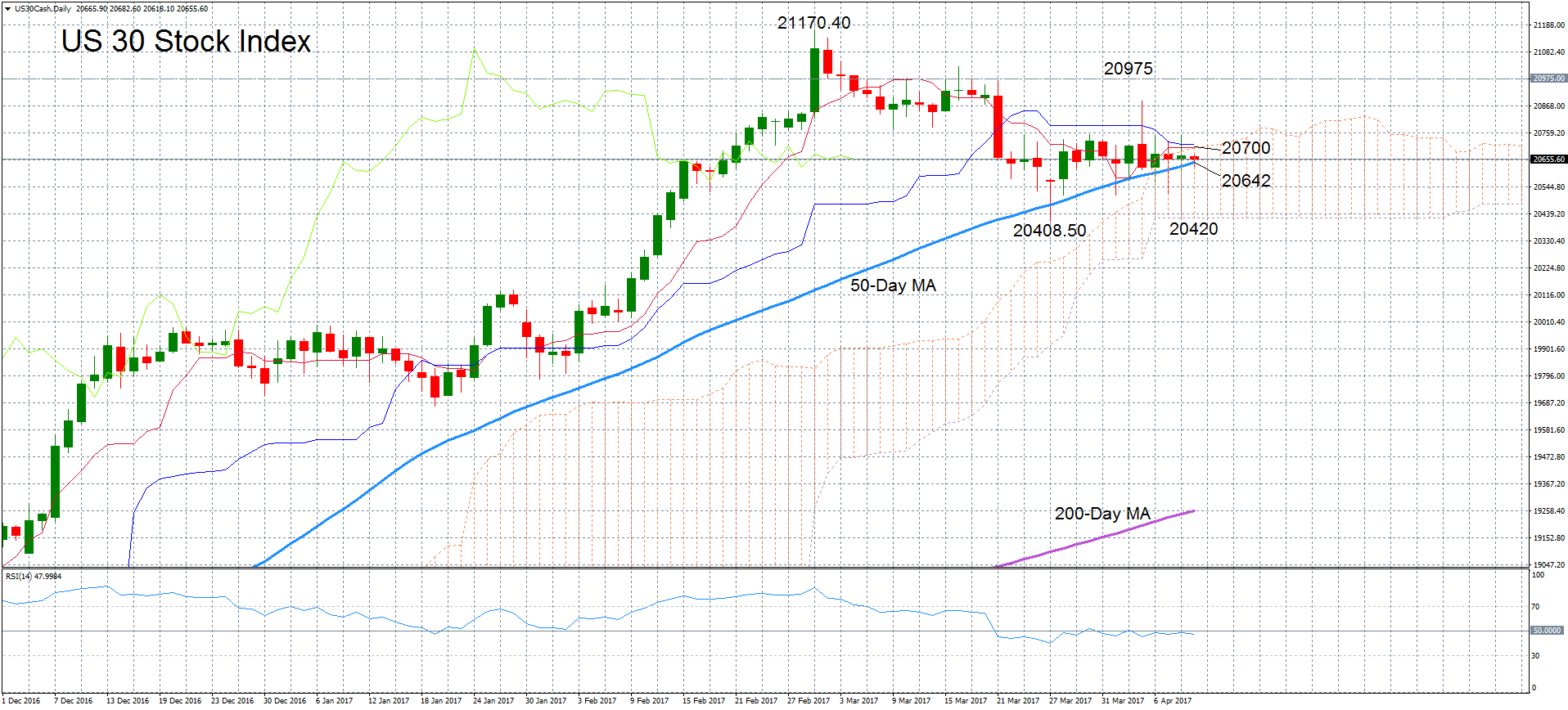
Task: Click the current price tag 20655.60 on the axis
Action: coord(1548,160)
